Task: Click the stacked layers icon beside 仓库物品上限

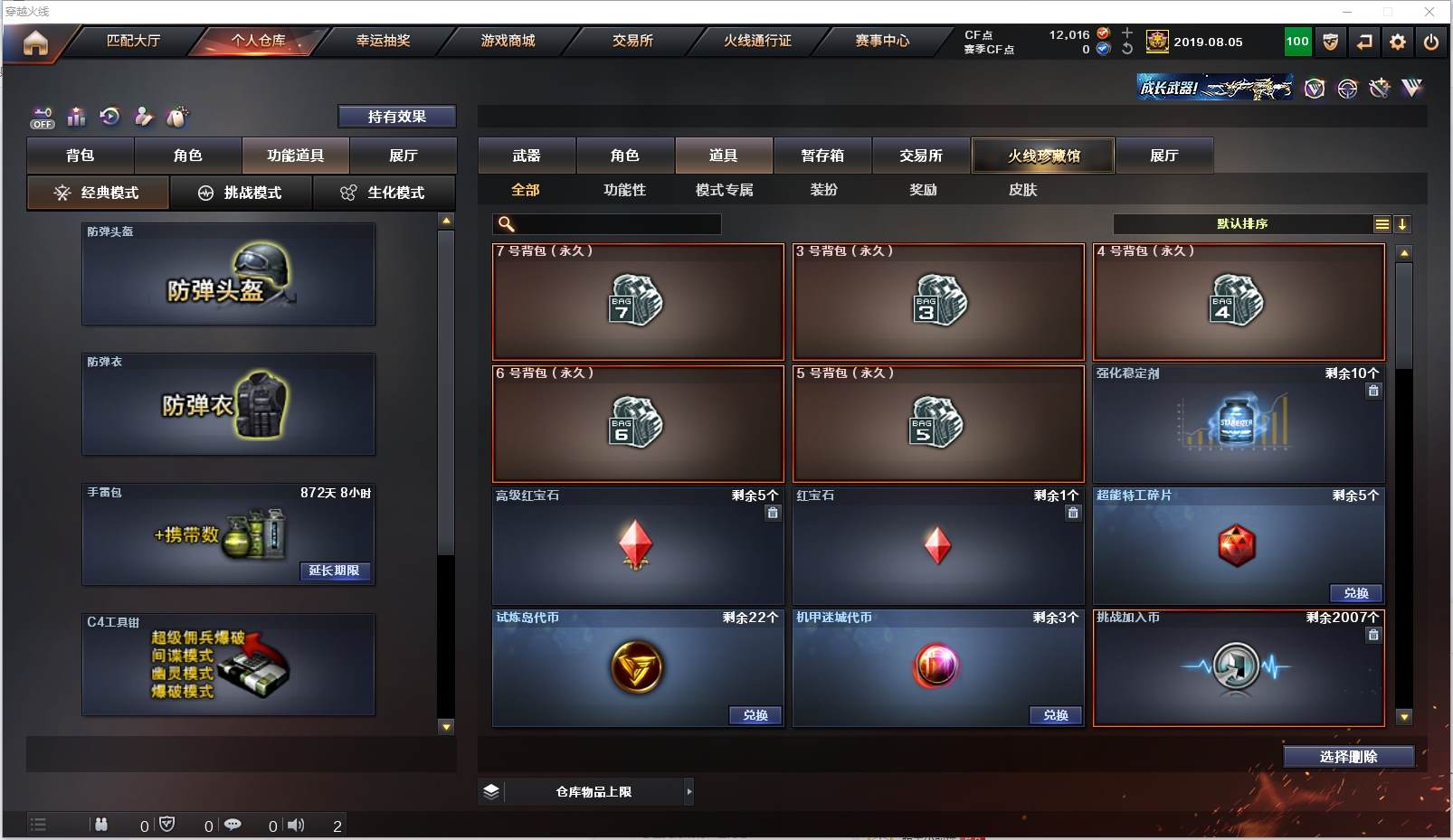Action: (491, 791)
